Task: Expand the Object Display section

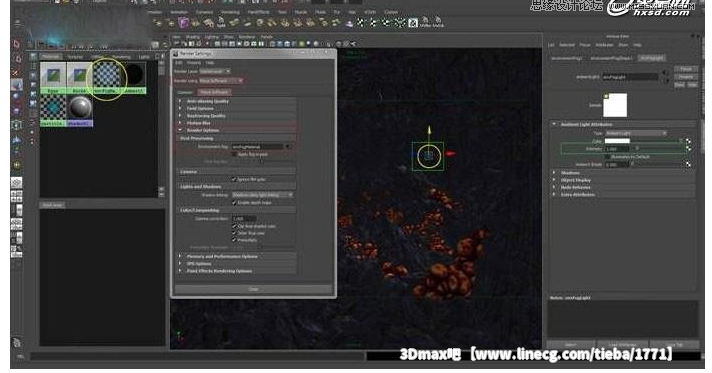Action: click(623, 180)
